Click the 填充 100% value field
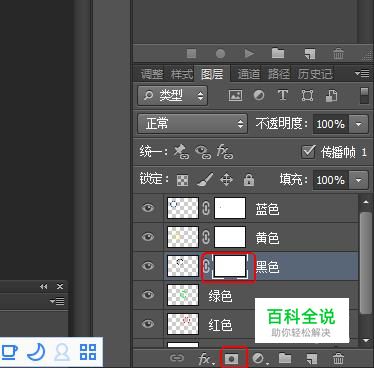Image resolution: width=374 pixels, height=368 pixels. [x=331, y=180]
